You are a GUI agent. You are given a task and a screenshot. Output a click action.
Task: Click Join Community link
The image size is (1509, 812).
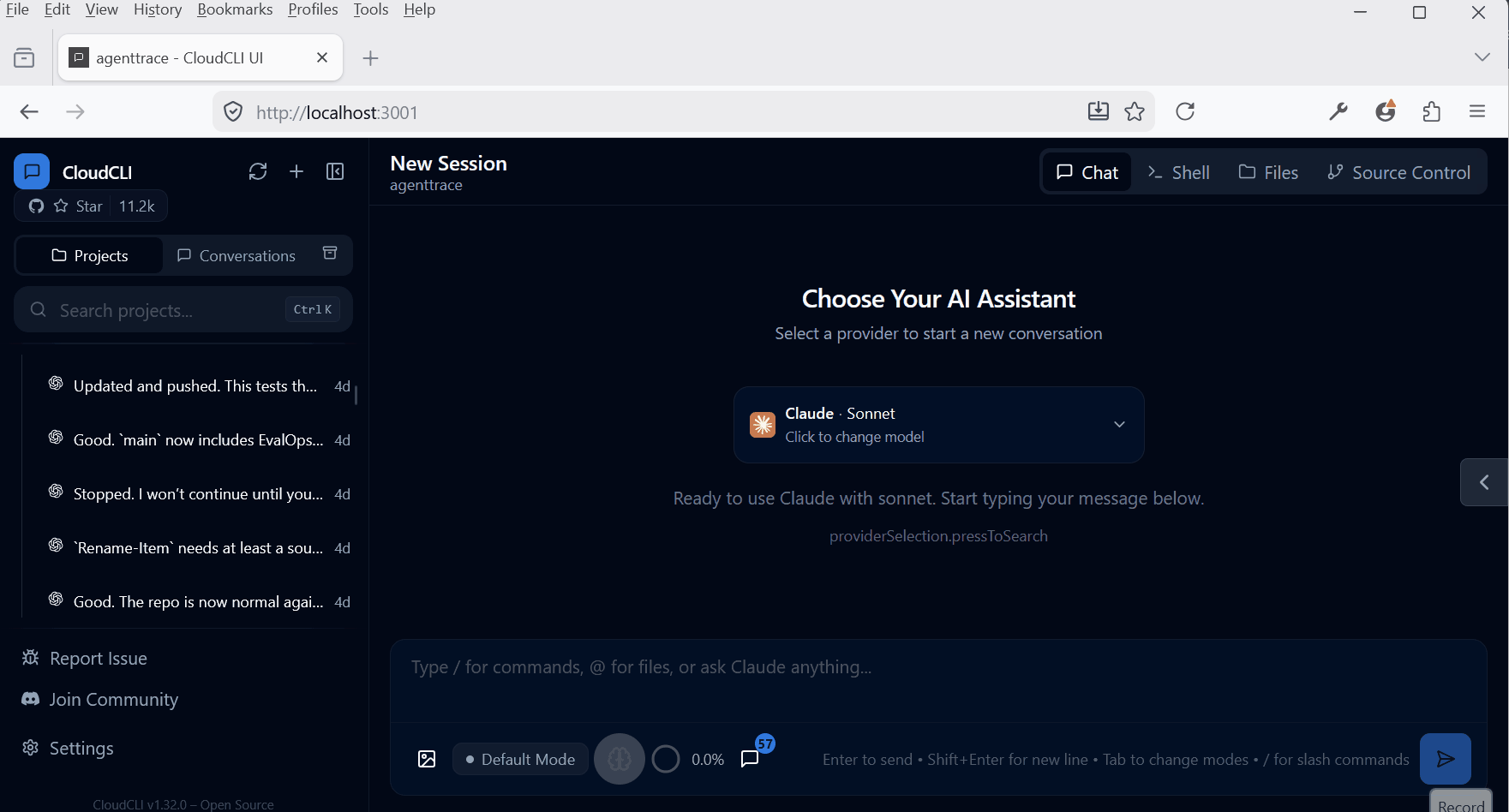tap(99, 699)
